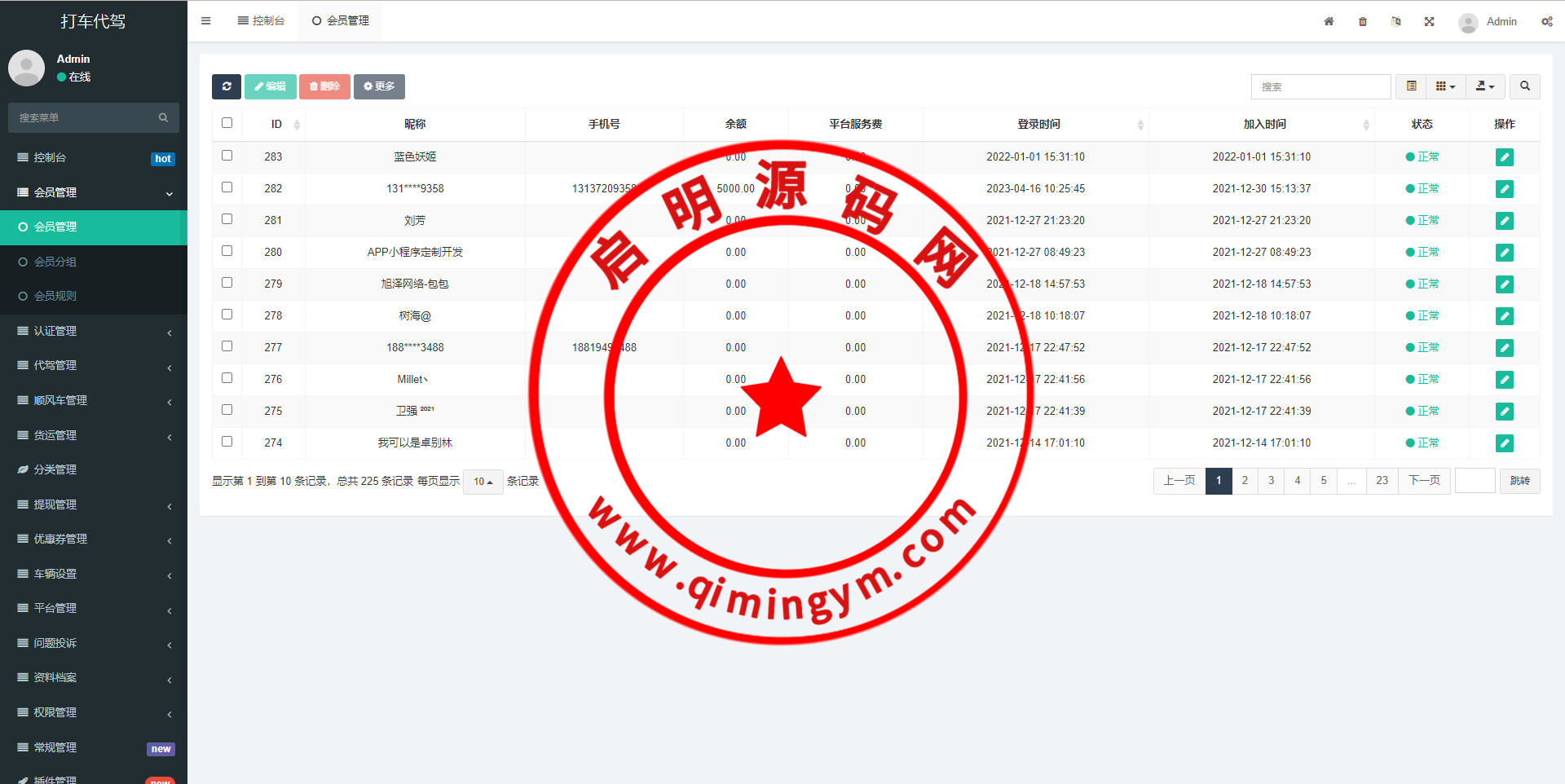
Task: Click the trash icon in top bar
Action: click(1363, 21)
